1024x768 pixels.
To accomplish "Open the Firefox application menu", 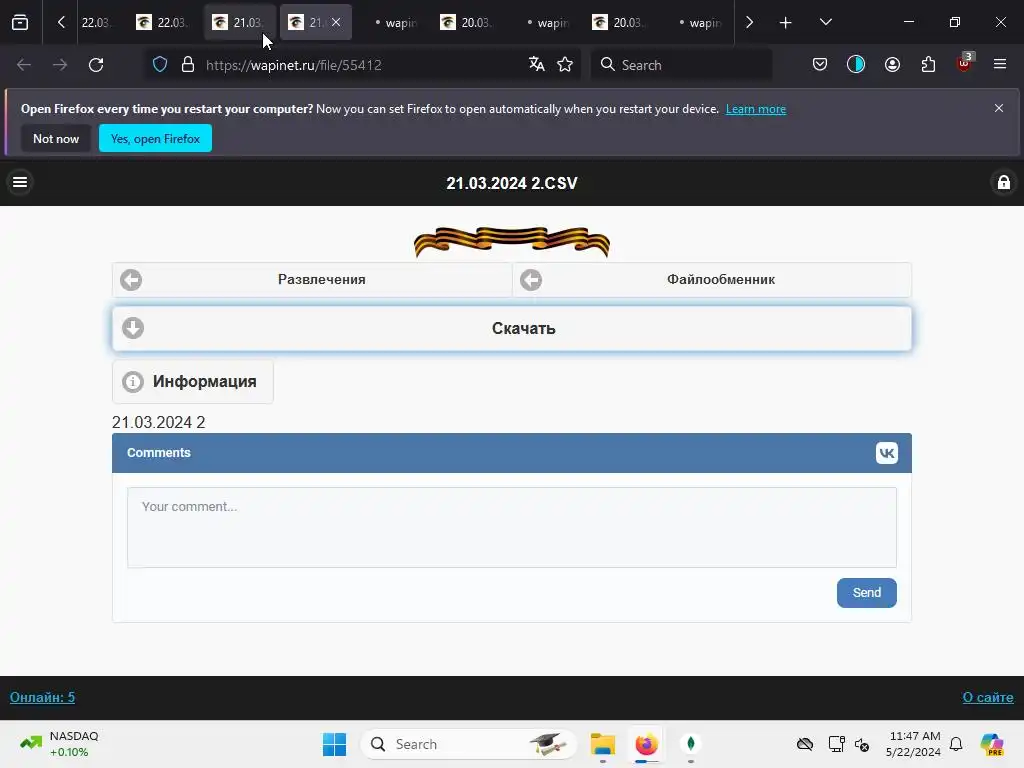I will pos(1000,64).
